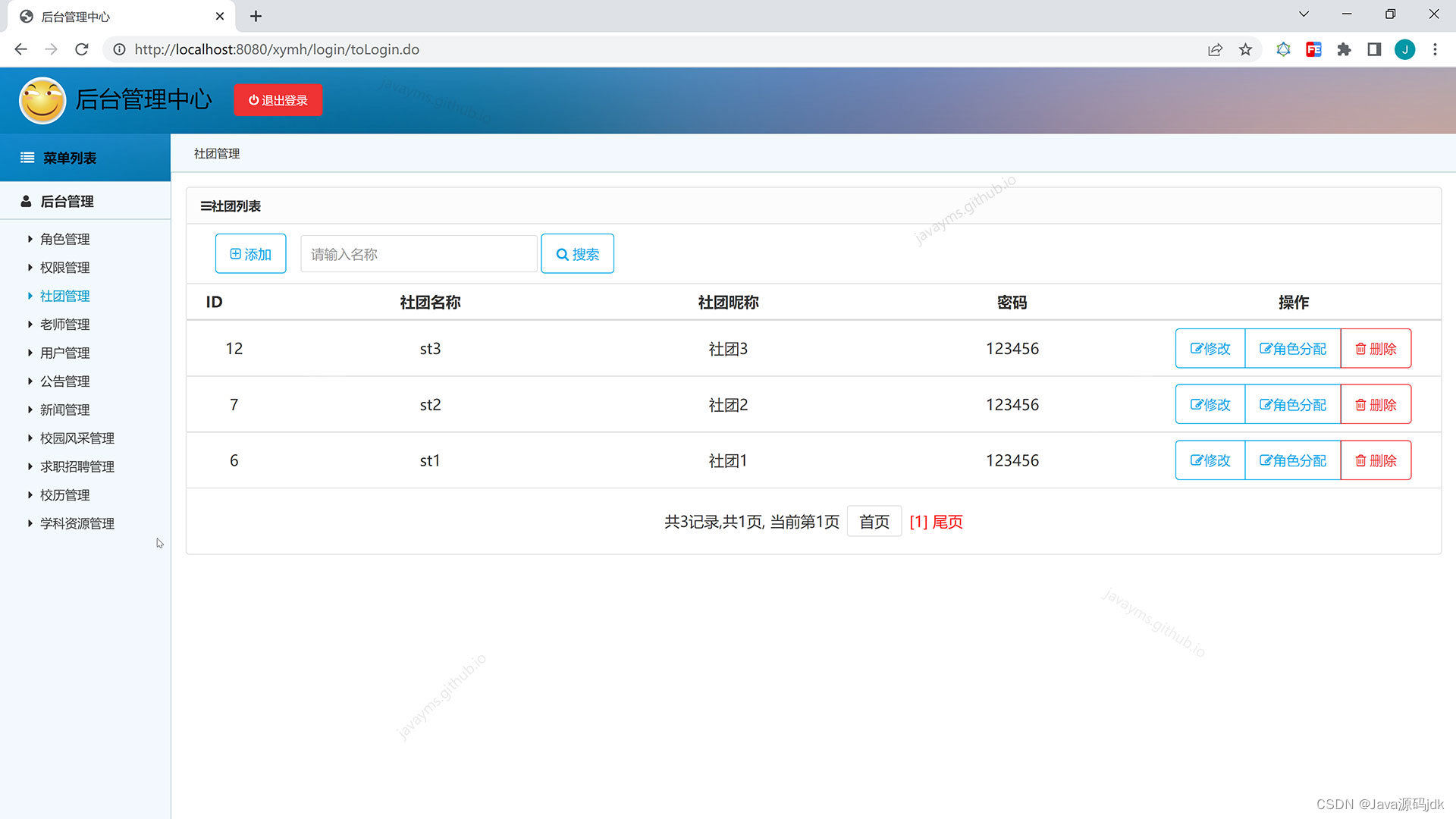Viewport: 1456px width, 819px height.
Task: Open 角色分配 for st2 row
Action: coord(1292,405)
